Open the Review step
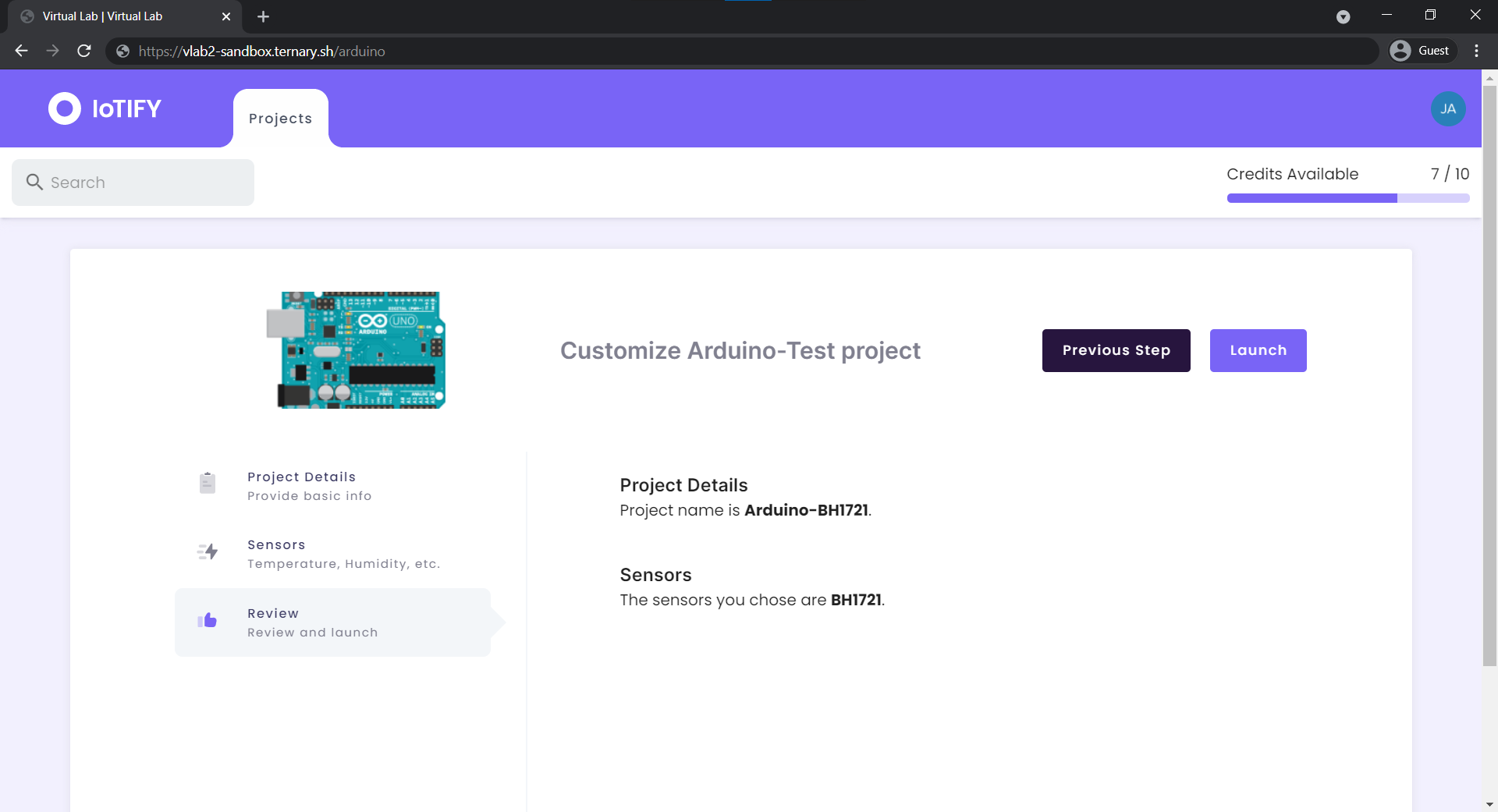Screen dimensions: 1498x812 point(333,622)
